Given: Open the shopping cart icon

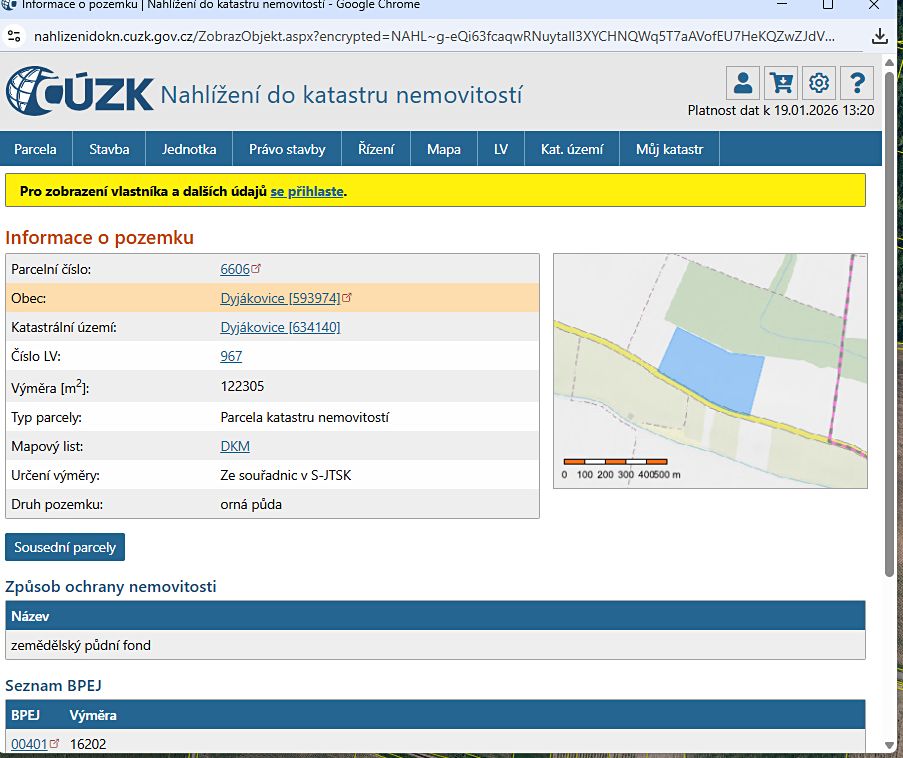Looking at the screenshot, I should (781, 83).
